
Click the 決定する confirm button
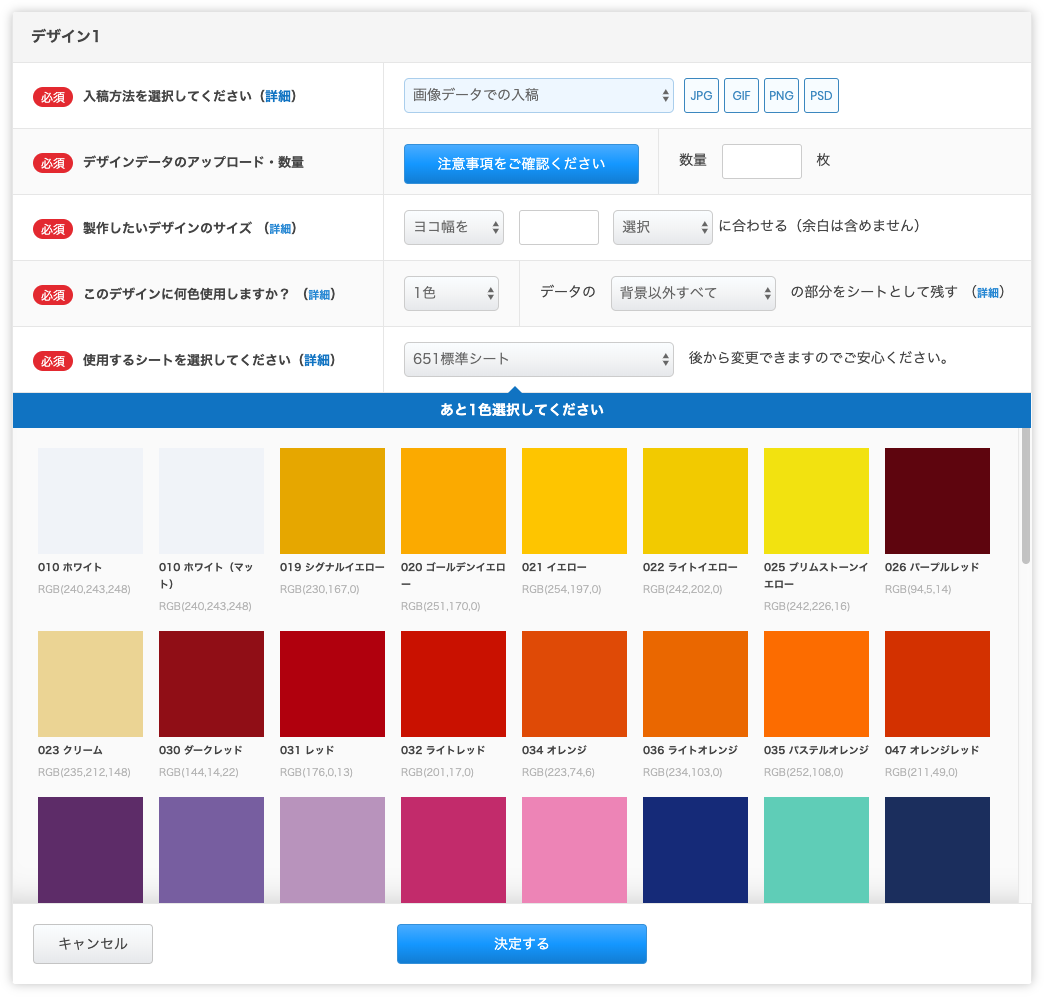pos(521,943)
